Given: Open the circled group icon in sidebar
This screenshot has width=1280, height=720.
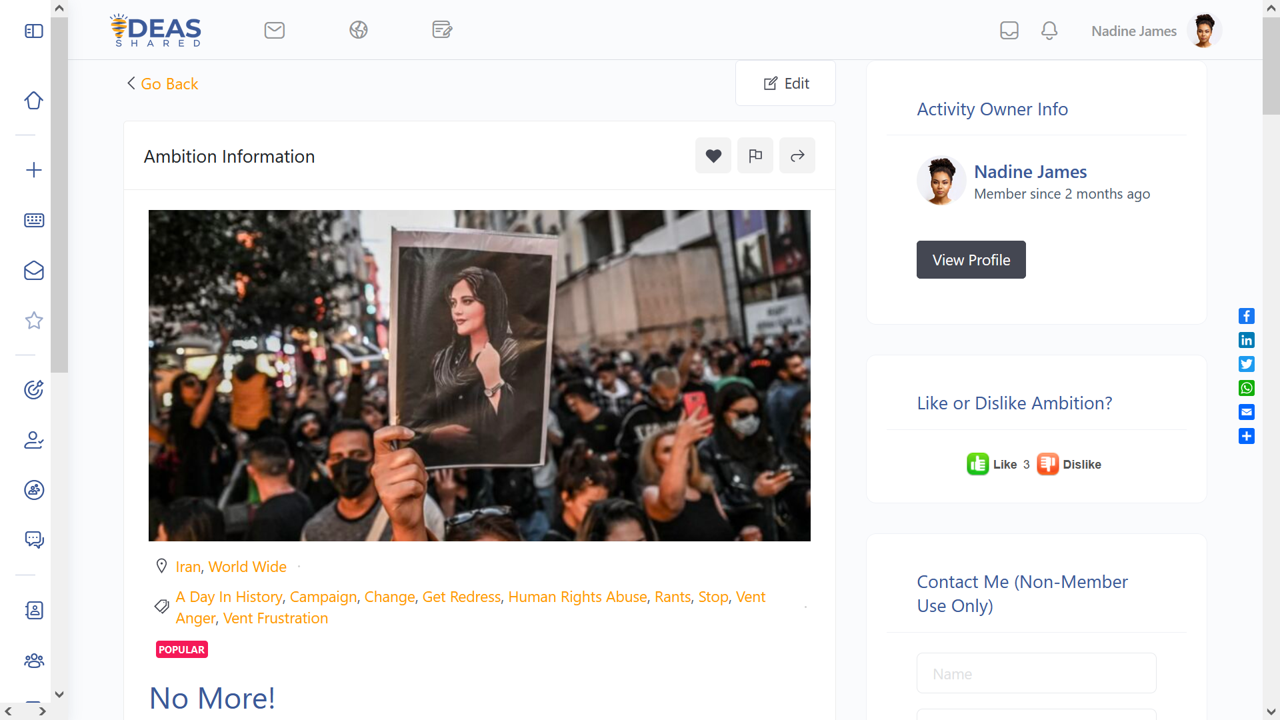Looking at the screenshot, I should click(34, 490).
